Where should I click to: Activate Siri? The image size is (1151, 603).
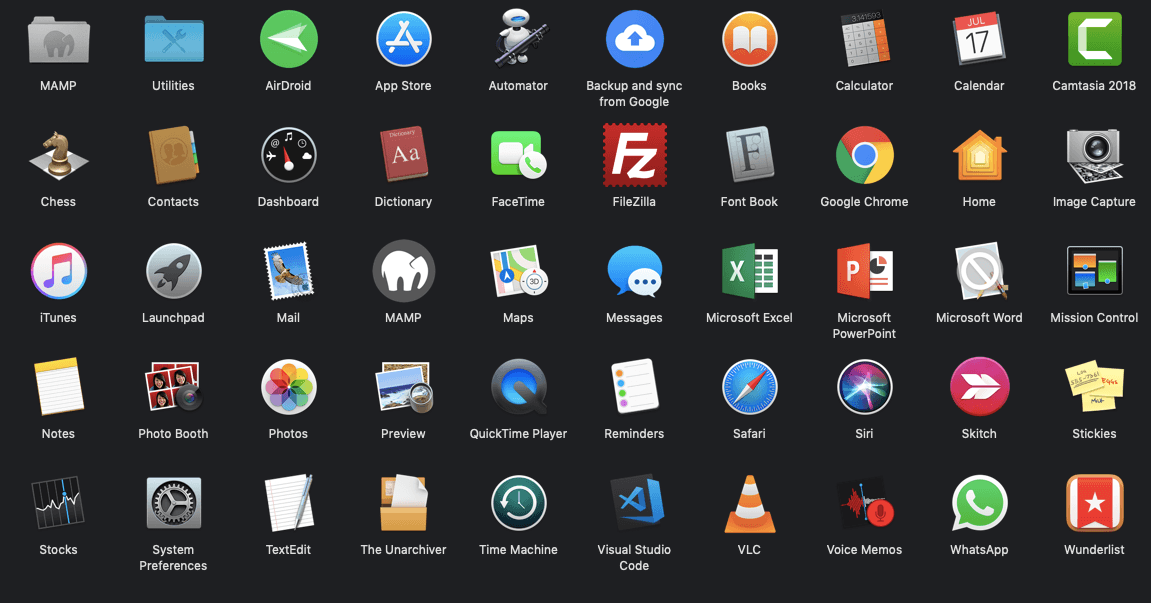pyautogui.click(x=864, y=387)
